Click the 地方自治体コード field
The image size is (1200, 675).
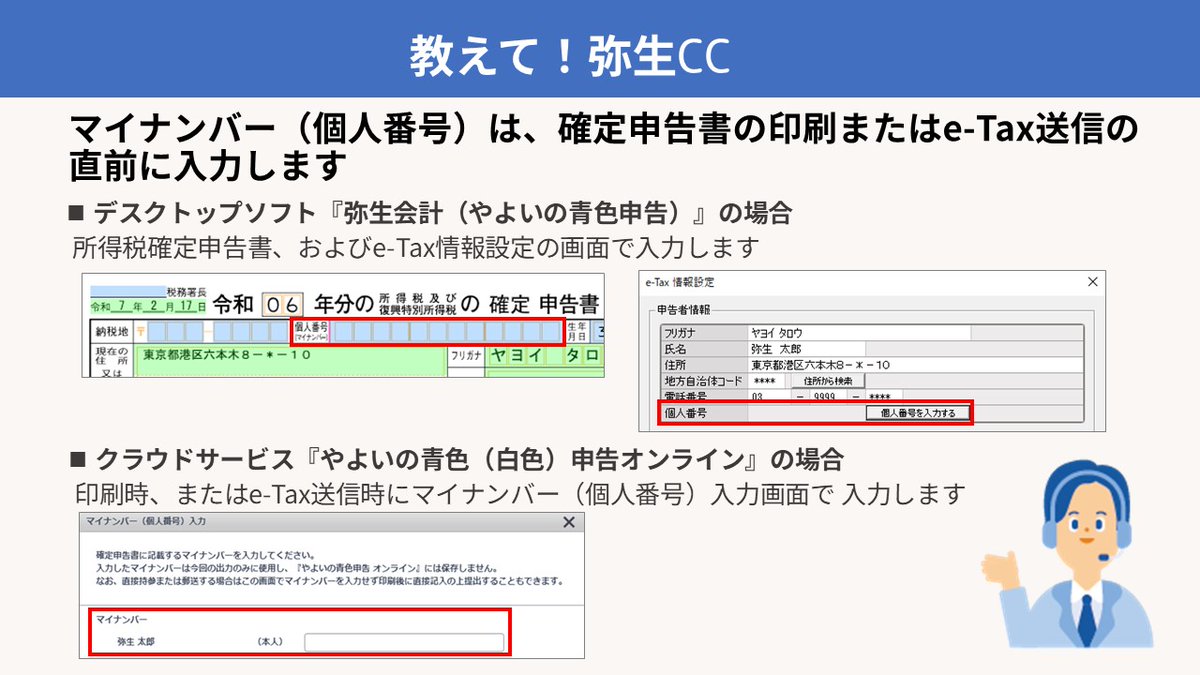[768, 381]
